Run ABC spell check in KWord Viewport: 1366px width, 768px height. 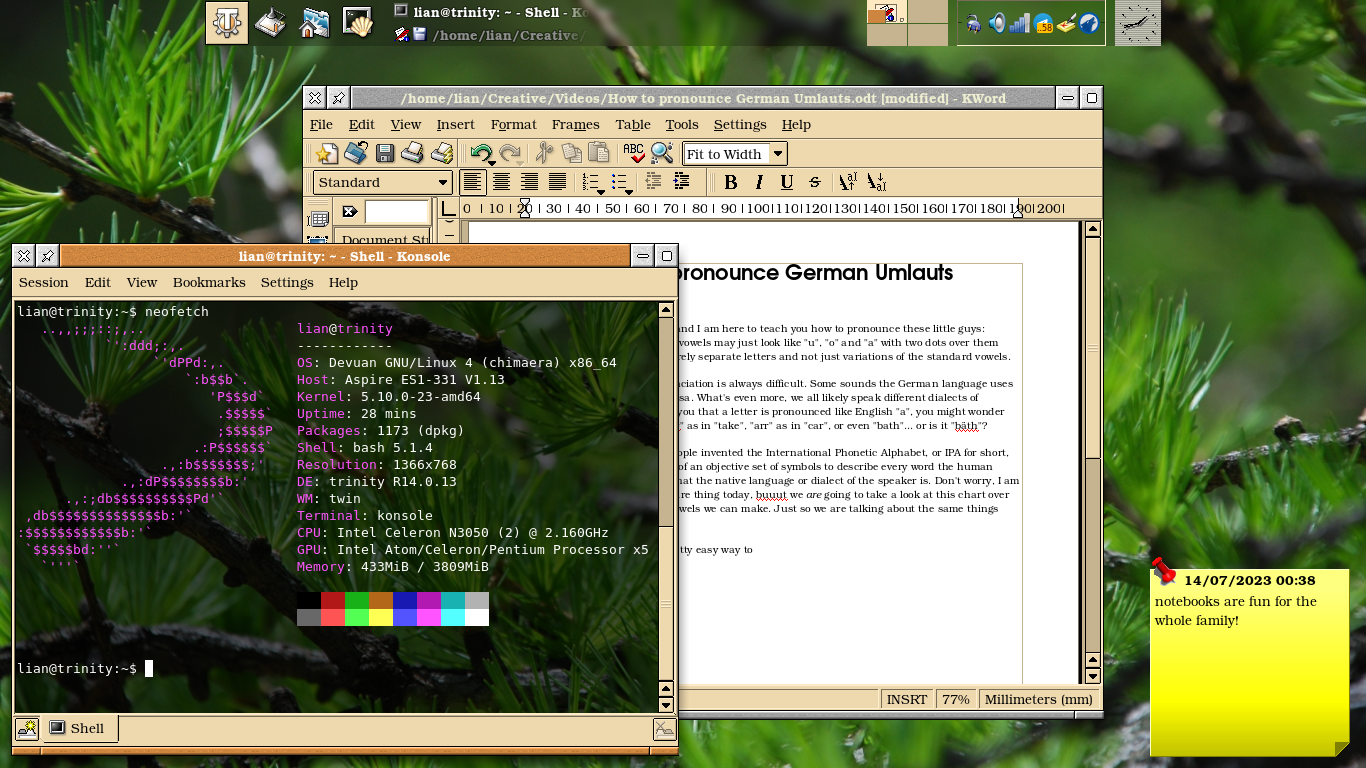click(633, 153)
